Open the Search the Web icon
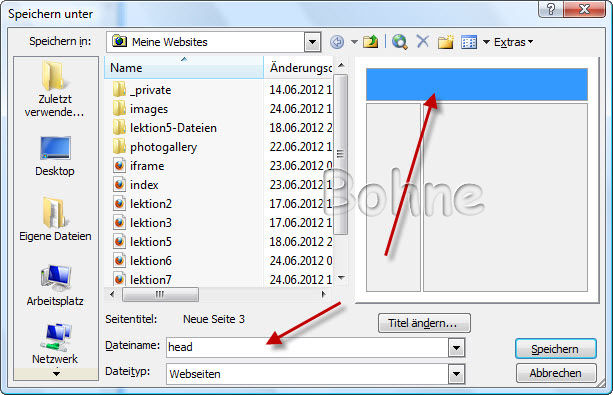 coord(400,41)
